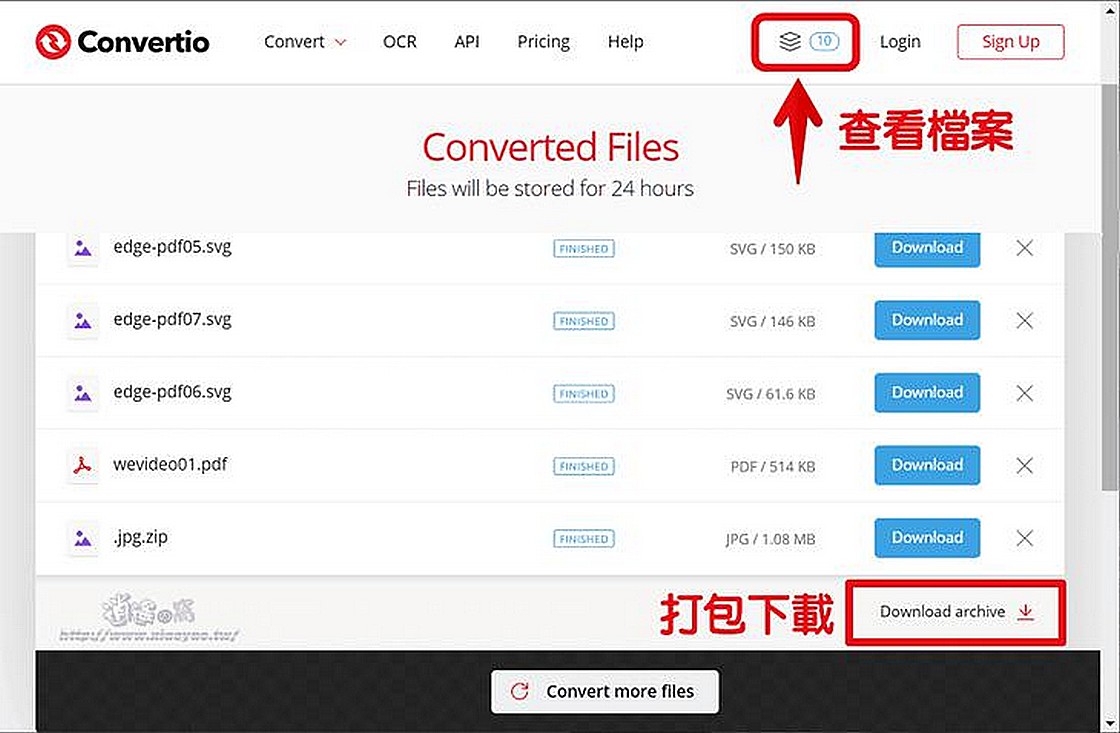Click the file name wevideo01.pdf

click(170, 464)
